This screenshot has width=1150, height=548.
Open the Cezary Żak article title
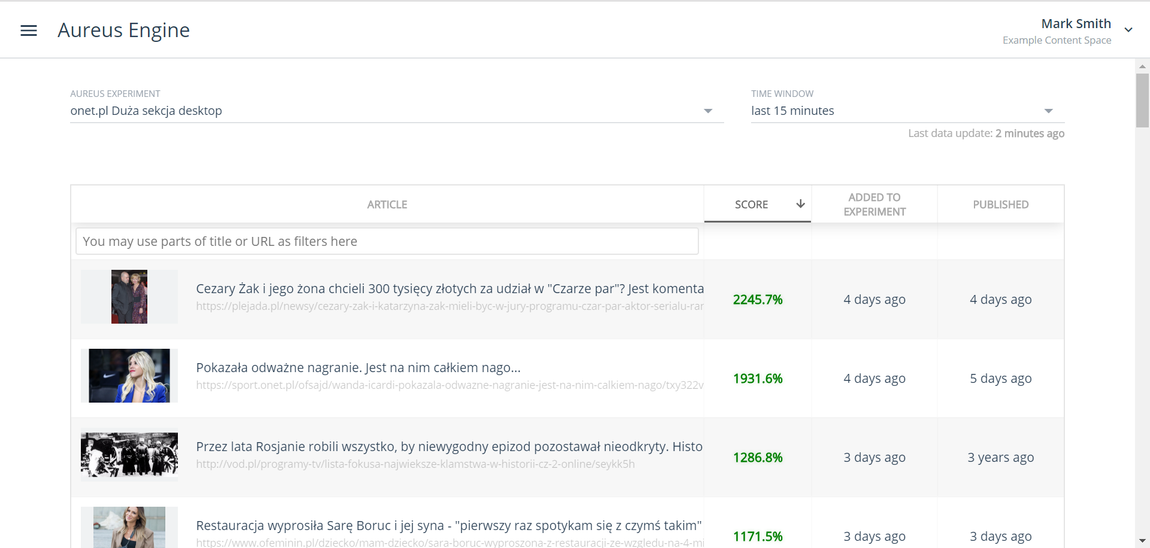pyautogui.click(x=450, y=288)
